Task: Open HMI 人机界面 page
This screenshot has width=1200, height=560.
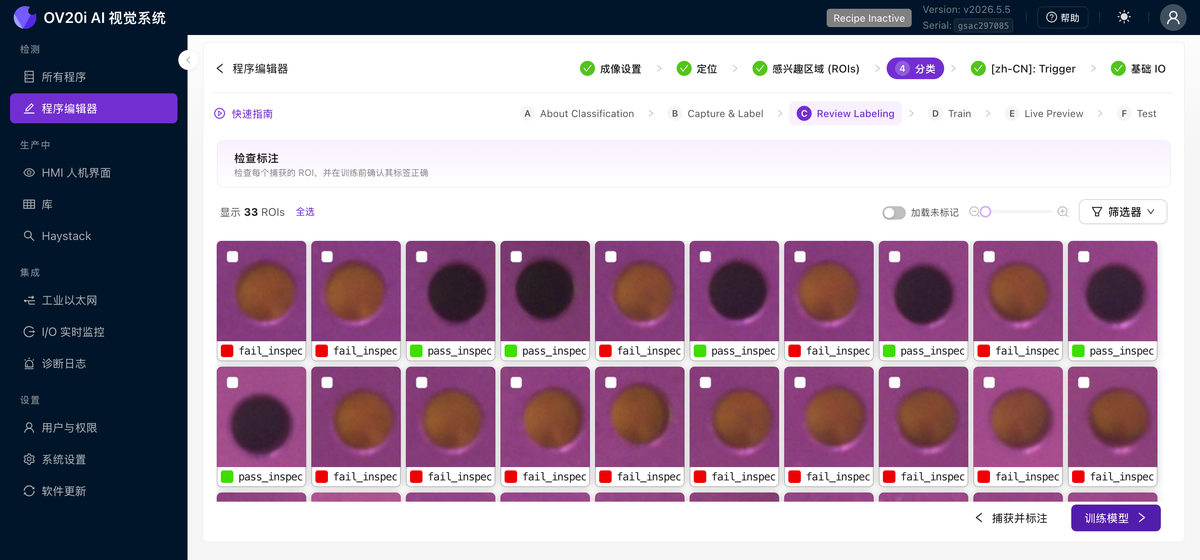Action: point(94,173)
